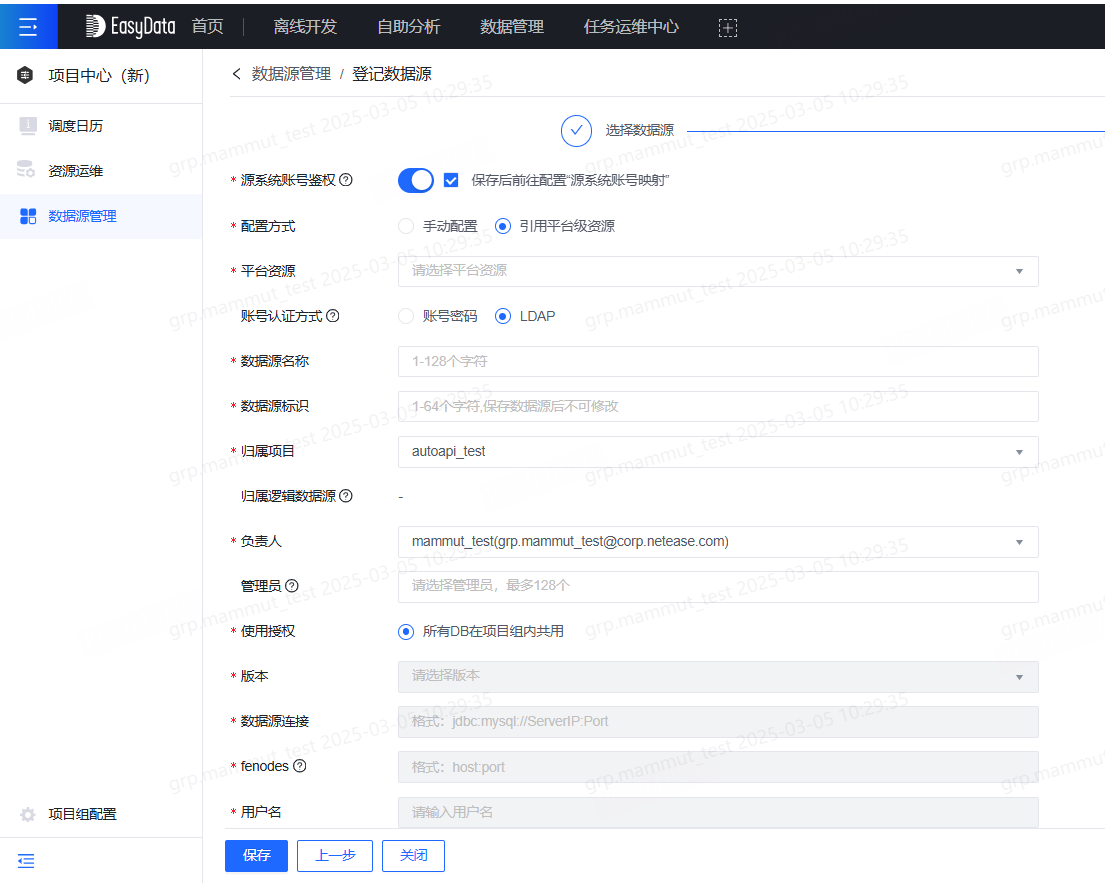The height and width of the screenshot is (883, 1105).
Task: Open the 负责人 dropdown
Action: pos(718,542)
